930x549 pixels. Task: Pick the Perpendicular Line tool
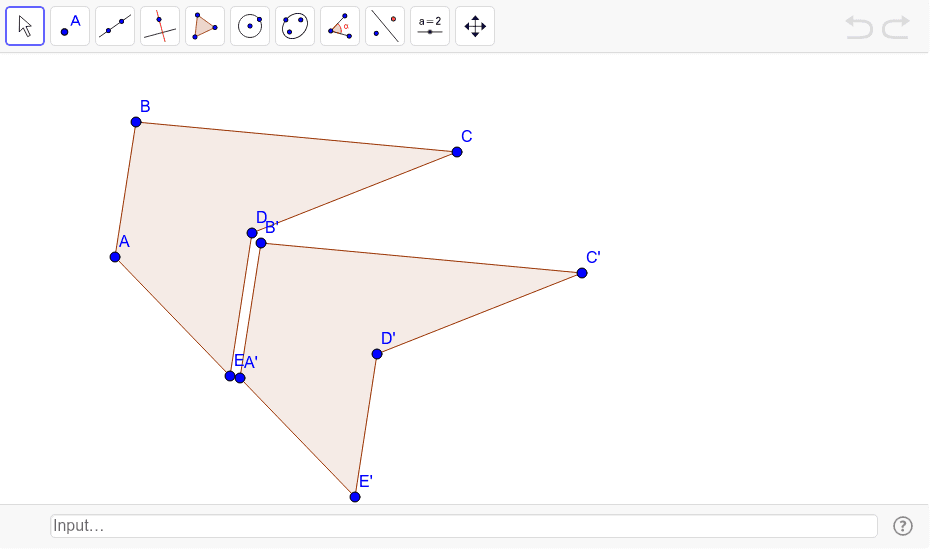160,26
